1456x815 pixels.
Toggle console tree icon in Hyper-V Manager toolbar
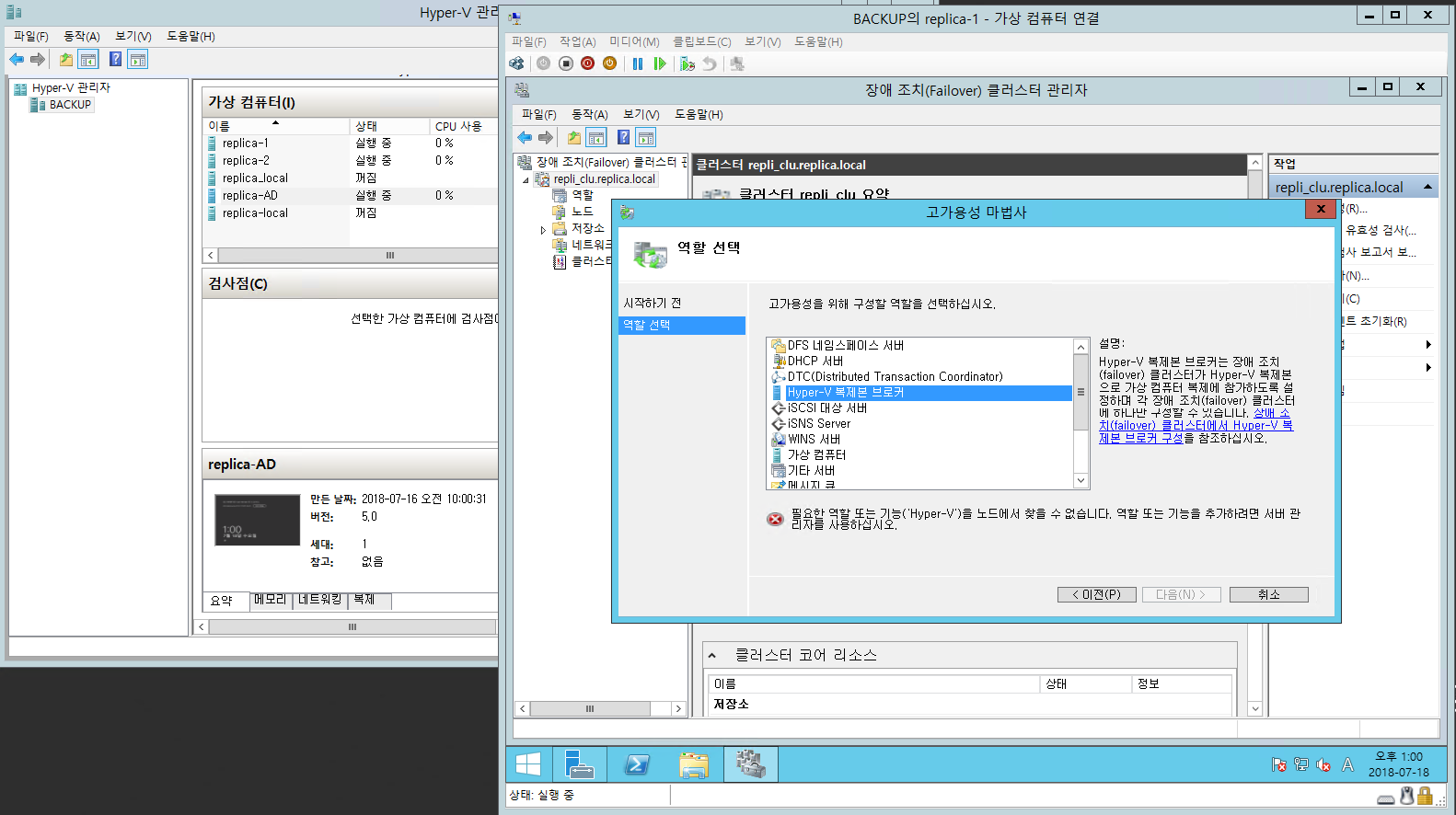tap(88, 60)
